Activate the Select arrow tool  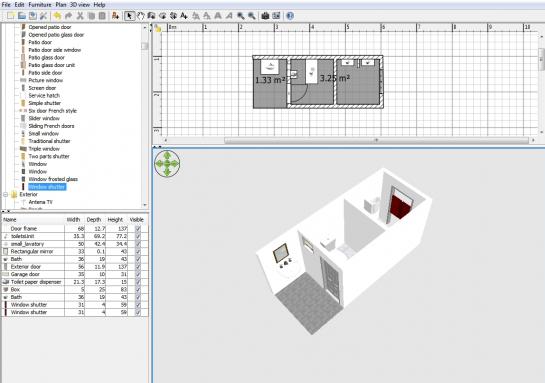tap(129, 16)
